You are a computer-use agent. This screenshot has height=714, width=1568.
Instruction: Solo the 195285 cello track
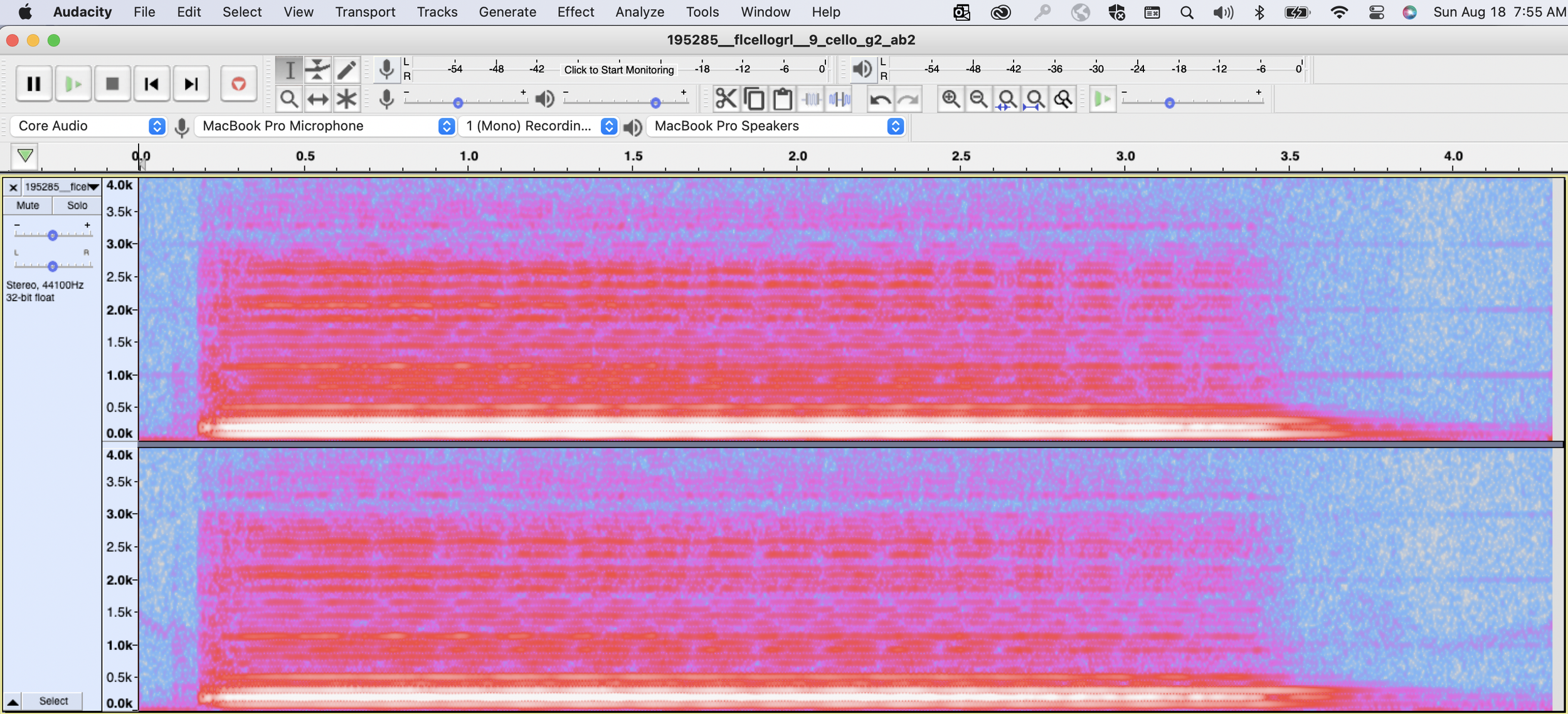(77, 205)
